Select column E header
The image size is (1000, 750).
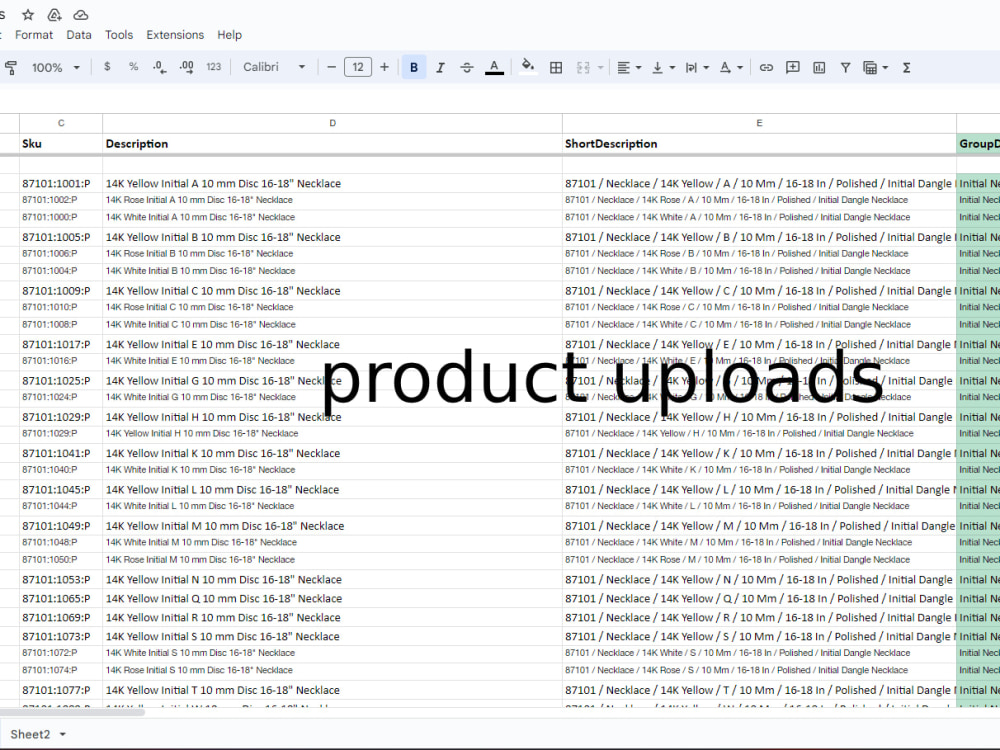tap(759, 123)
